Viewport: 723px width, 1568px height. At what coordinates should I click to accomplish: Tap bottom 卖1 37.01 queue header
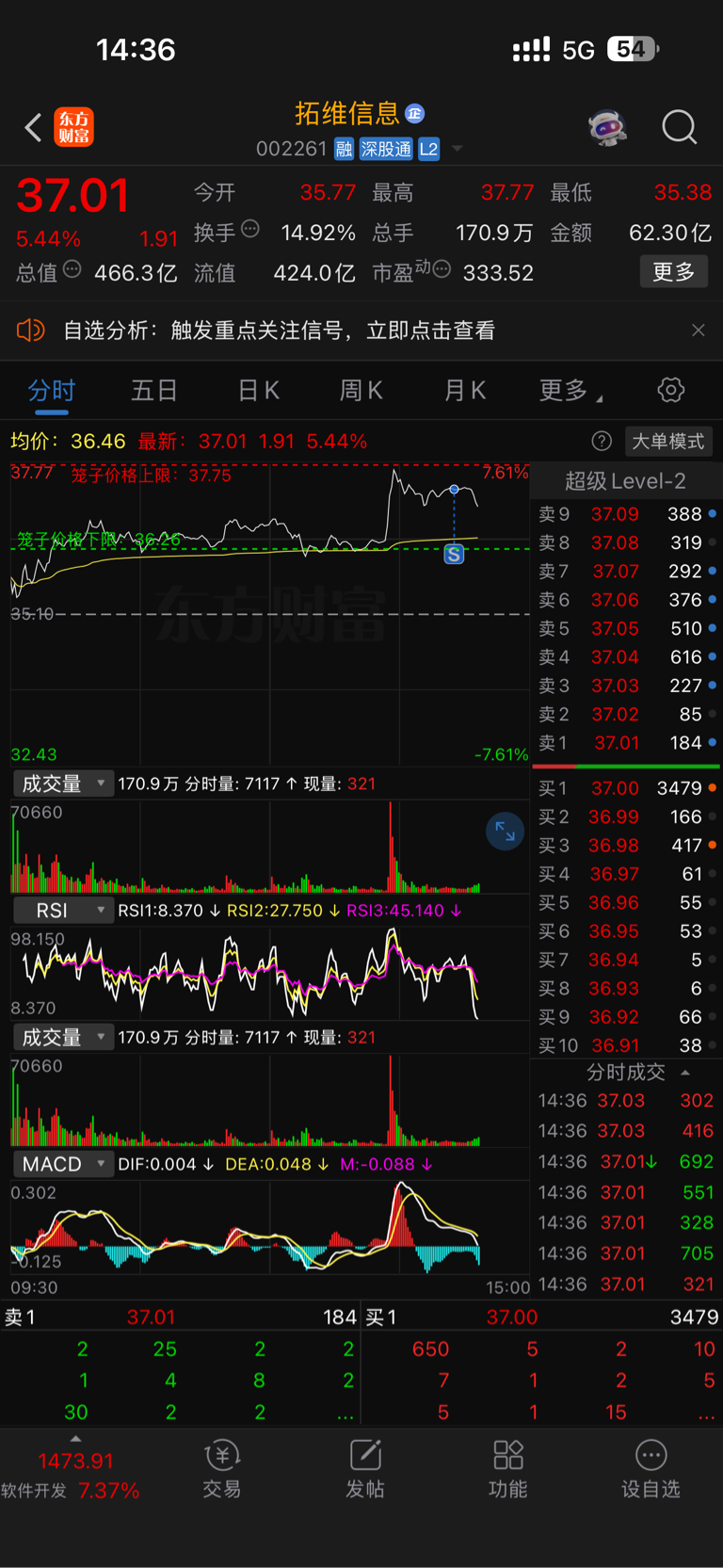(x=180, y=1317)
